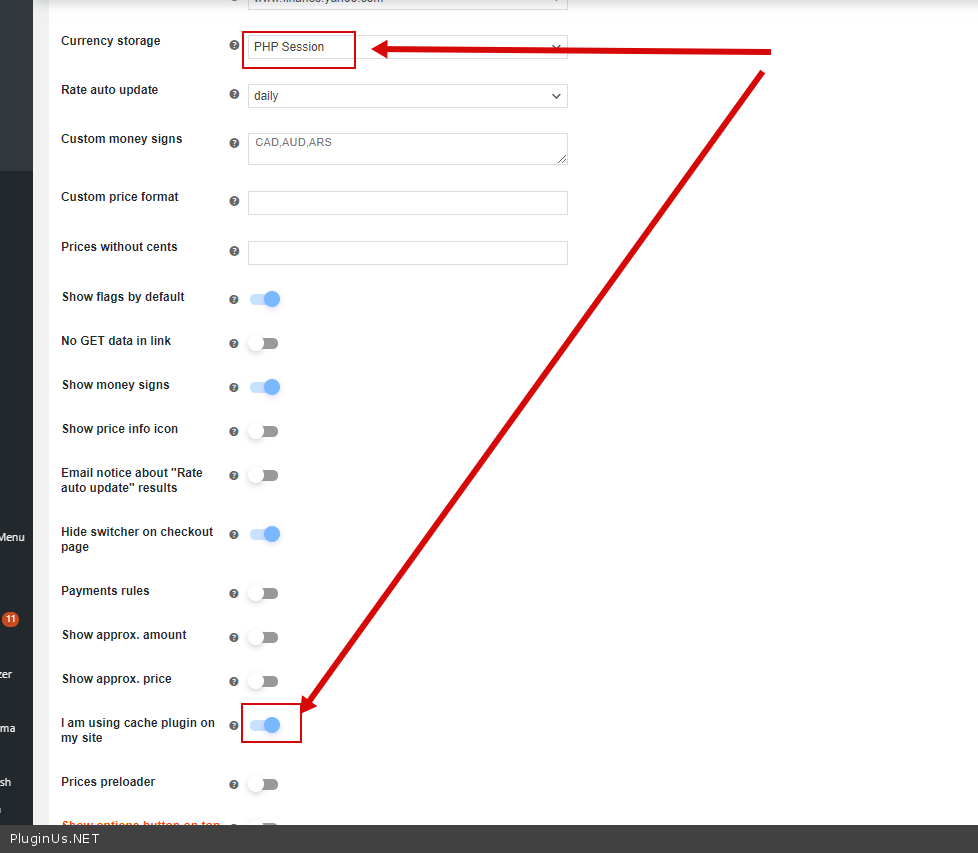The height and width of the screenshot is (853, 978).
Task: Disable the Show flags by default toggle
Action: [264, 299]
